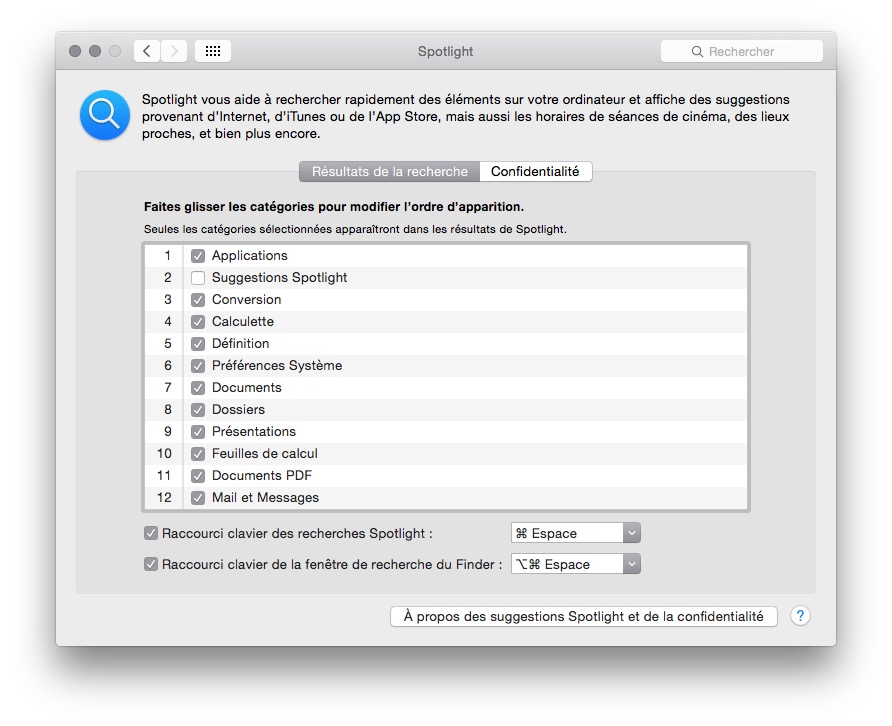Toggle the Feuilles de calcul checkbox
This screenshot has width=892, height=726.
tap(198, 454)
